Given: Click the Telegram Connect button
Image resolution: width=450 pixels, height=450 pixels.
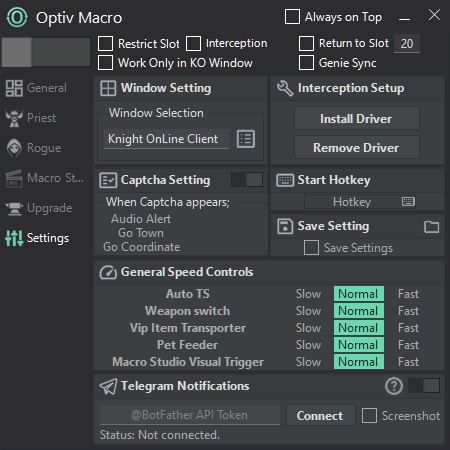Looking at the screenshot, I should [321, 415].
